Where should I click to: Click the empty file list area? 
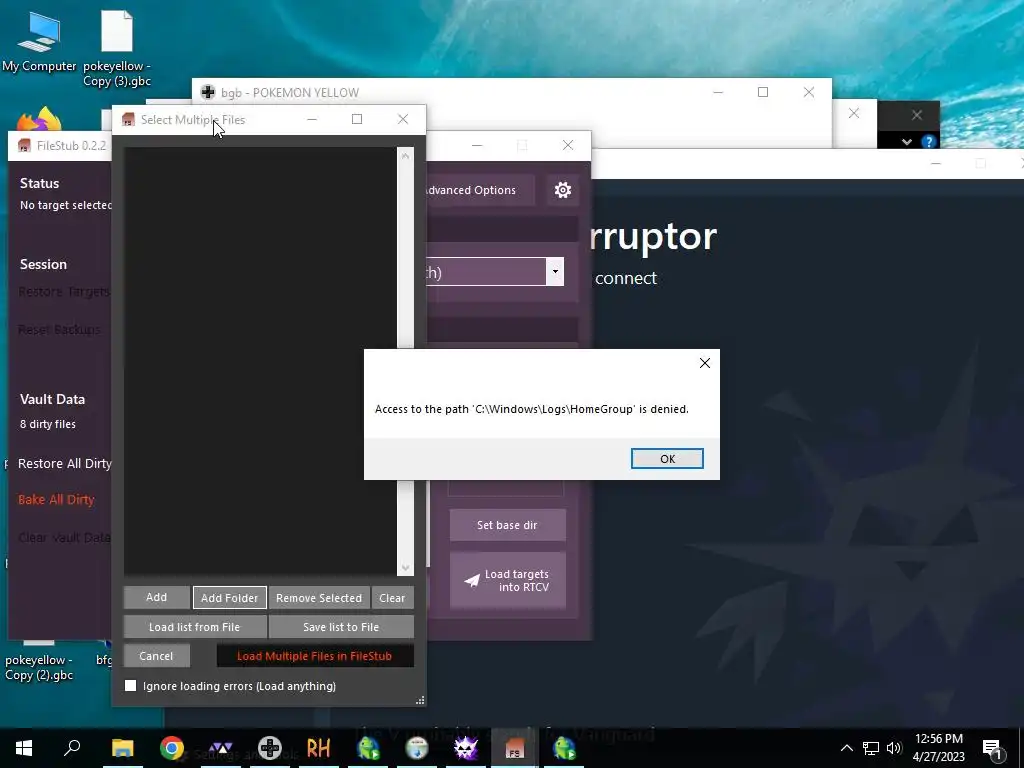tap(260, 360)
